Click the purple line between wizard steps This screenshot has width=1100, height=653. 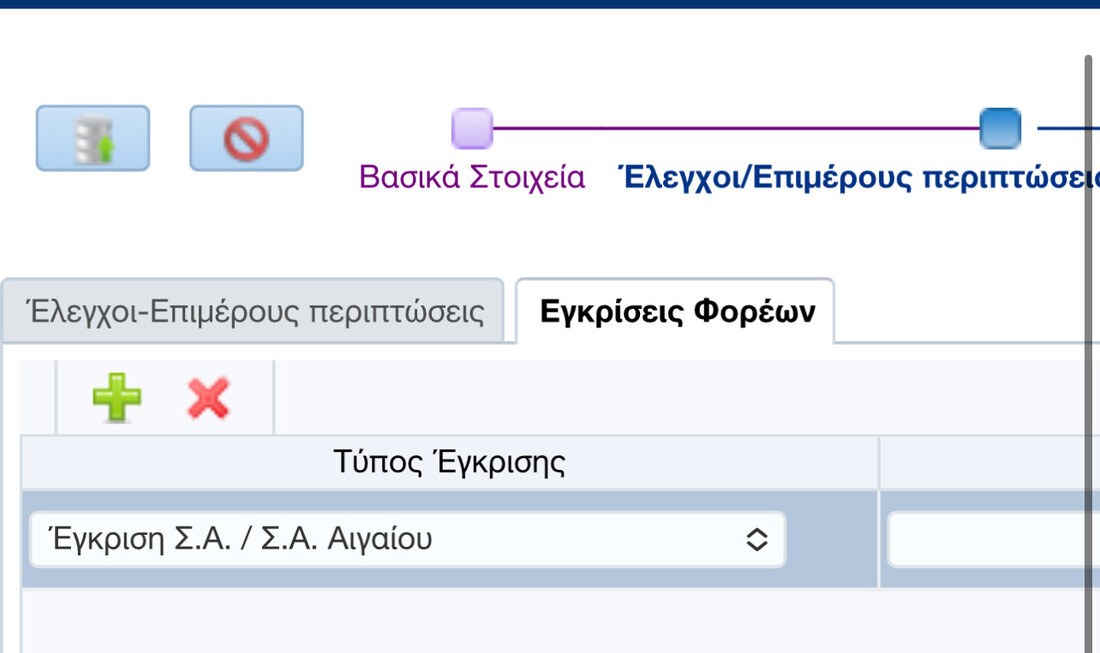point(735,128)
